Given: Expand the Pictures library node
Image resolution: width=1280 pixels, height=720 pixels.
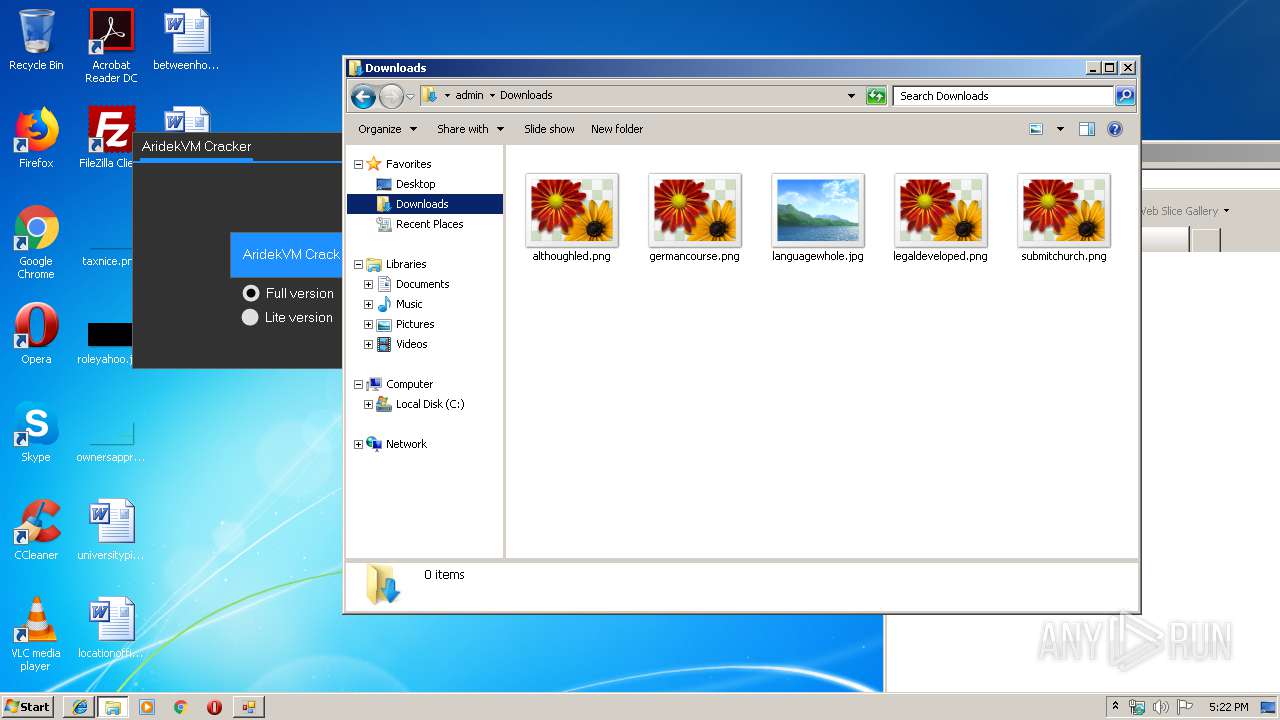Looking at the screenshot, I should pos(368,324).
